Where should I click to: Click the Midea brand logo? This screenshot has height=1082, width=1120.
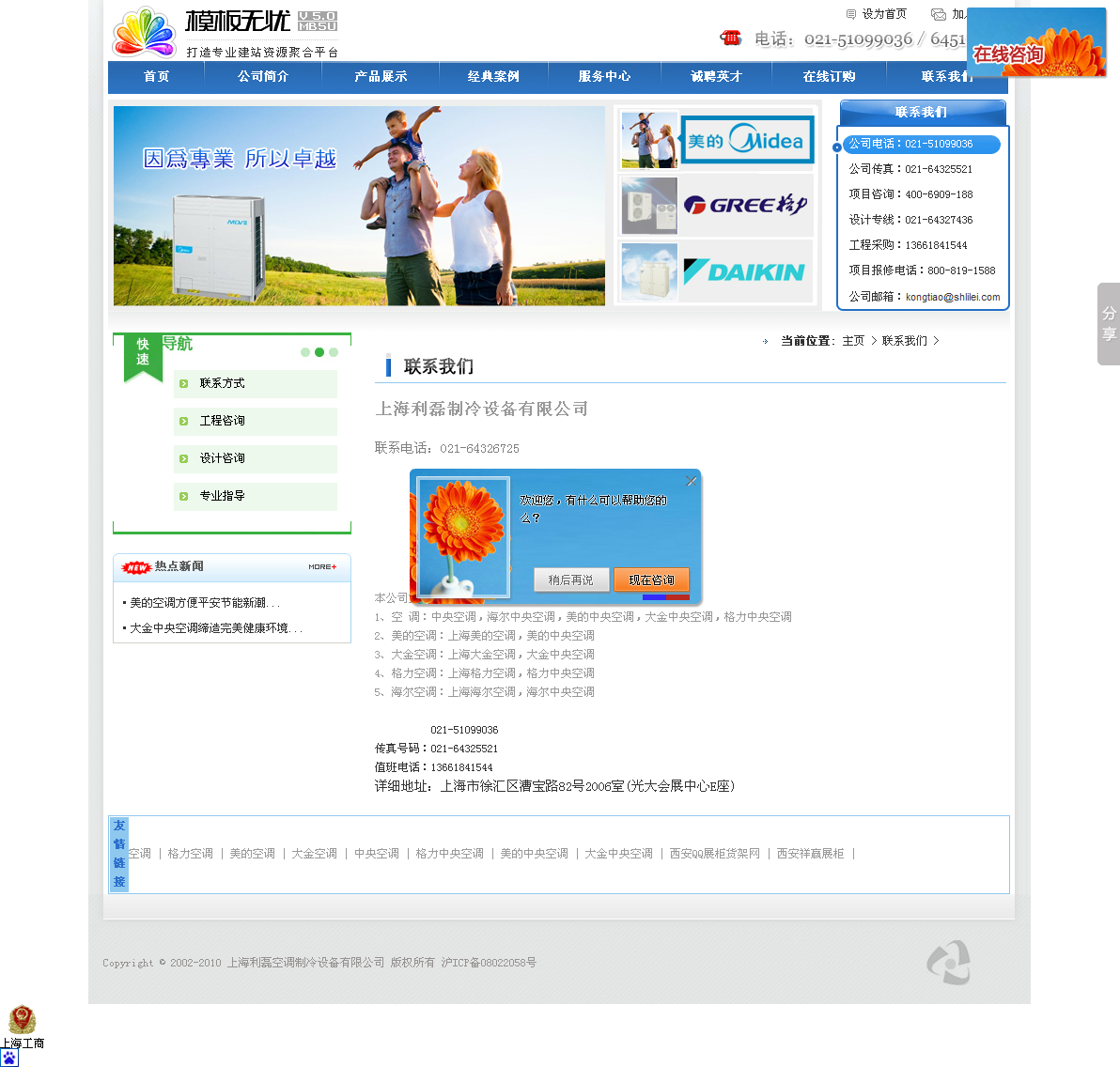coord(746,140)
